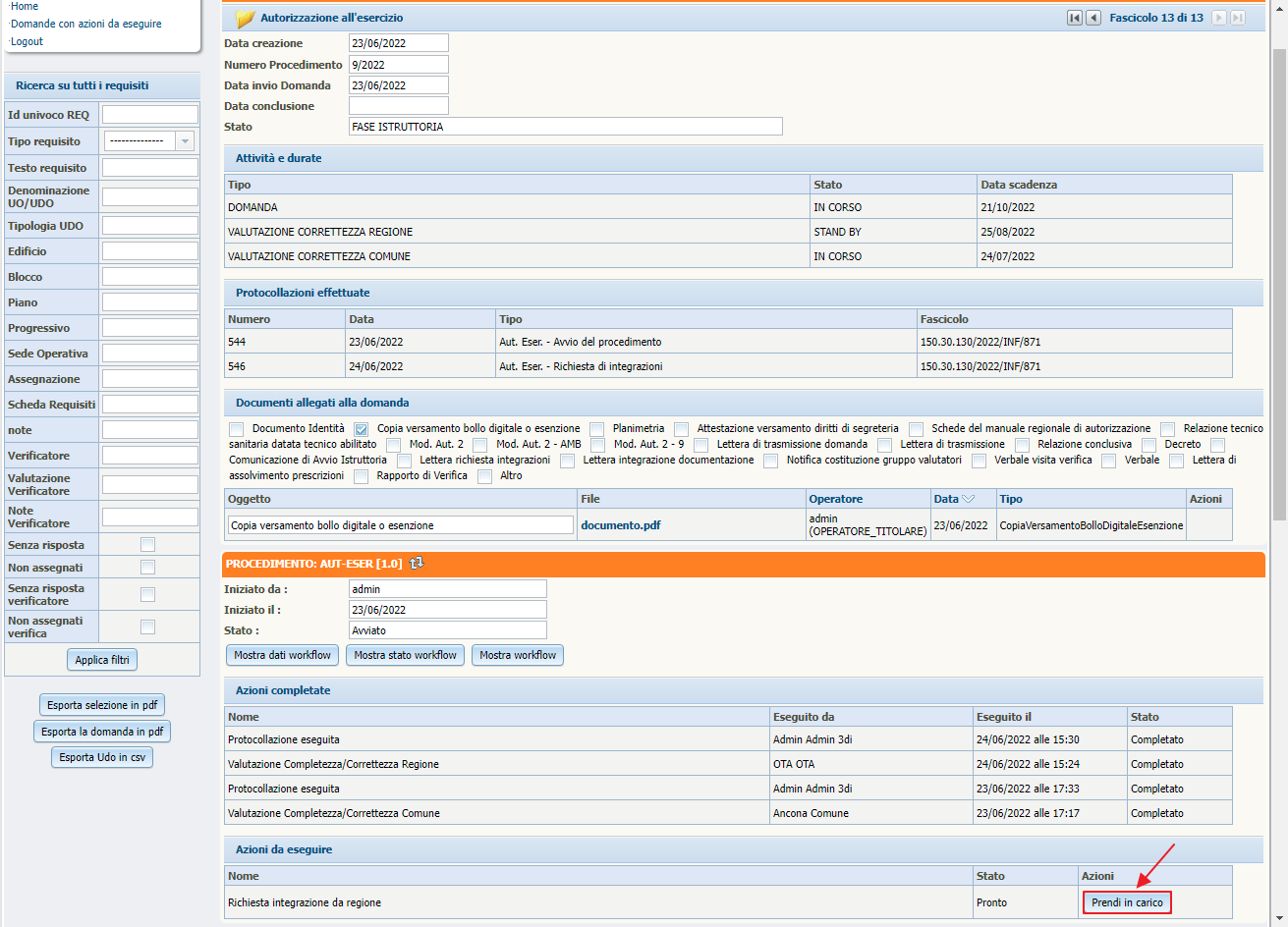The height and width of the screenshot is (927, 1288).
Task: Tick the Non assegnati checkbox
Action: [x=147, y=568]
